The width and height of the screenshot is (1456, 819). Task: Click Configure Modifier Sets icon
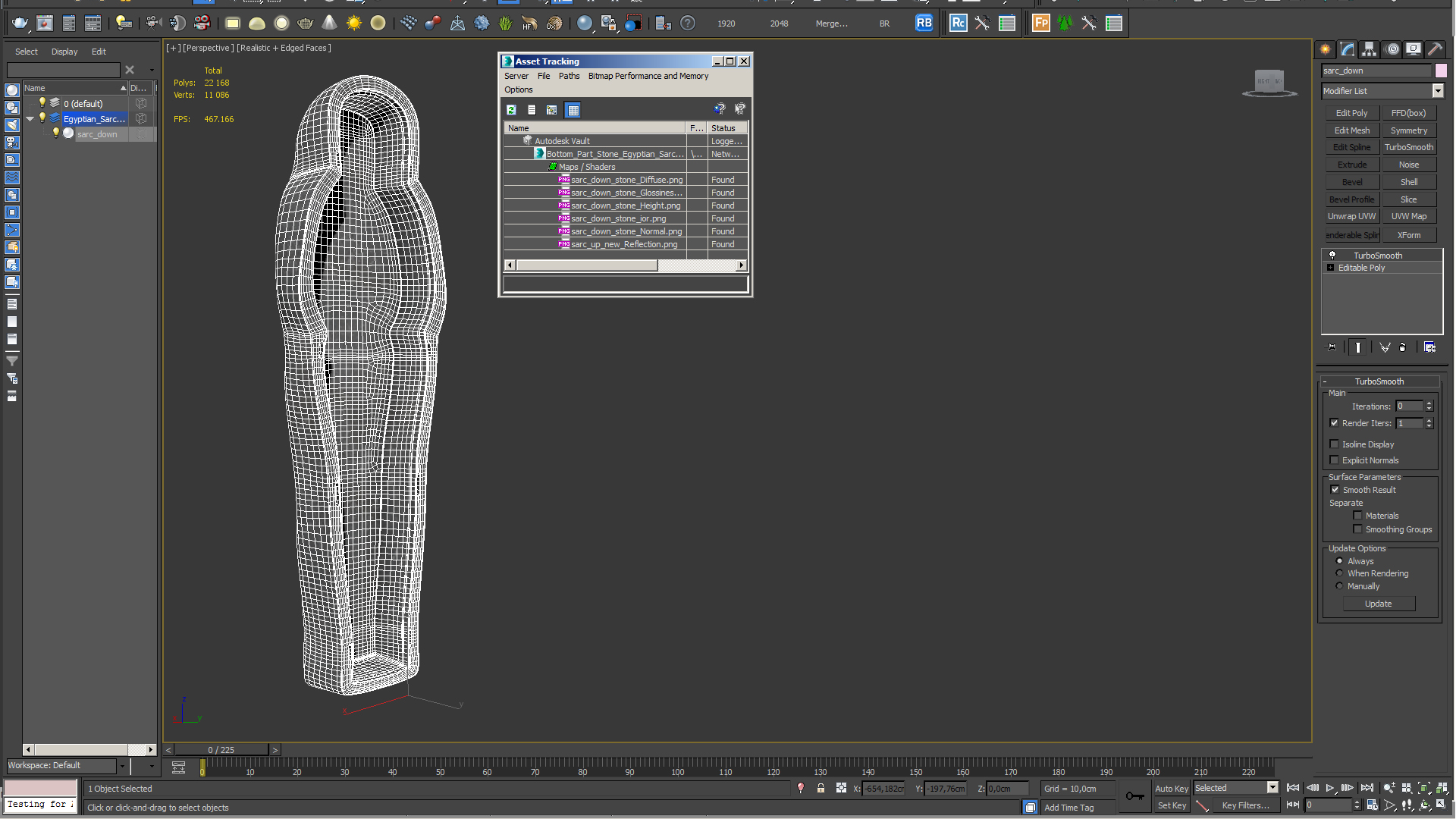[1430, 347]
